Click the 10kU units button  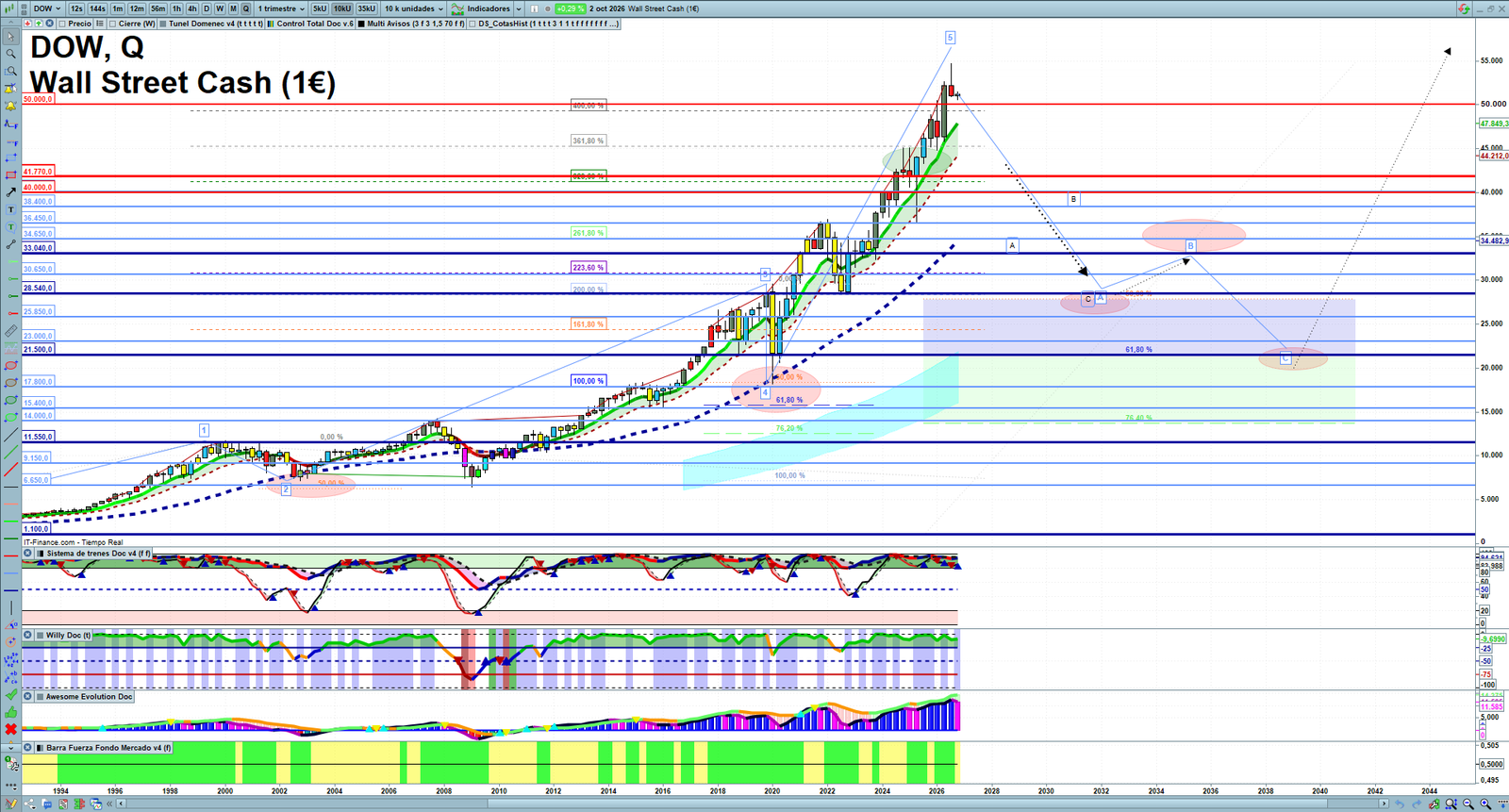(x=342, y=8)
